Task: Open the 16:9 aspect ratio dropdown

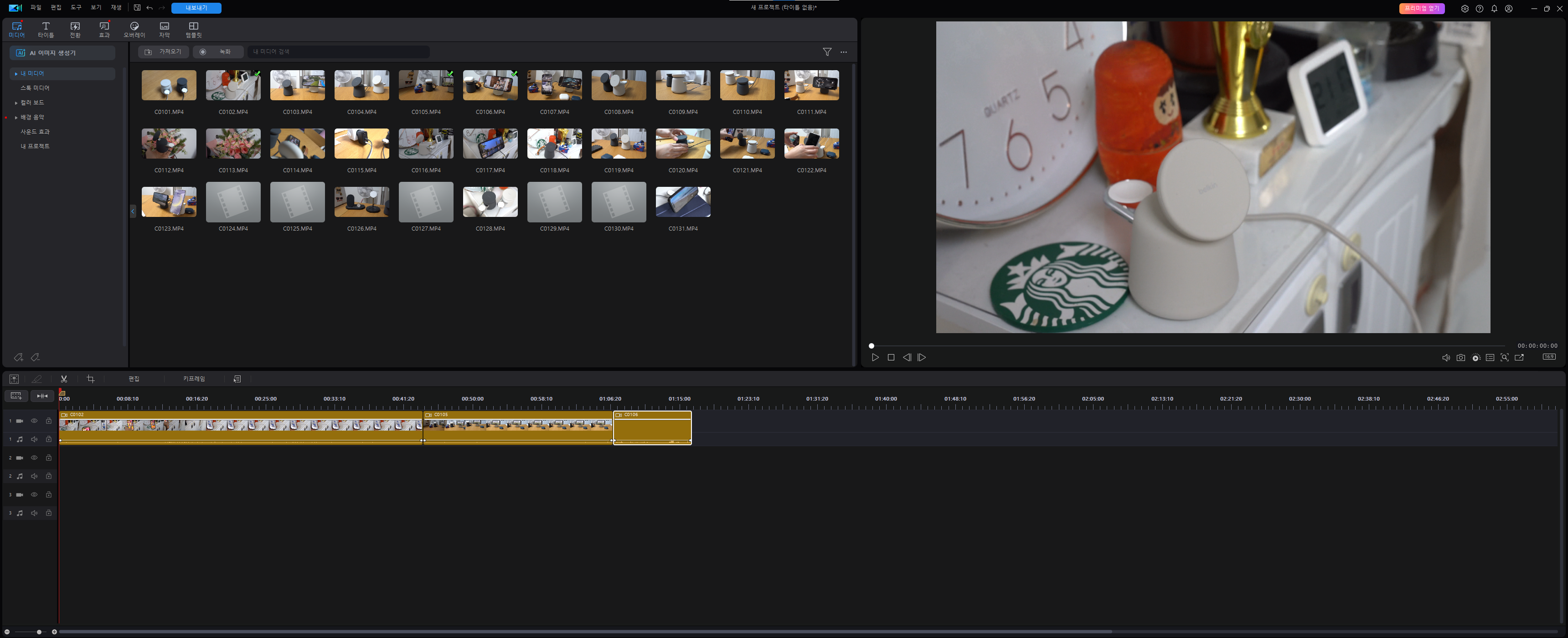Action: (x=1548, y=357)
